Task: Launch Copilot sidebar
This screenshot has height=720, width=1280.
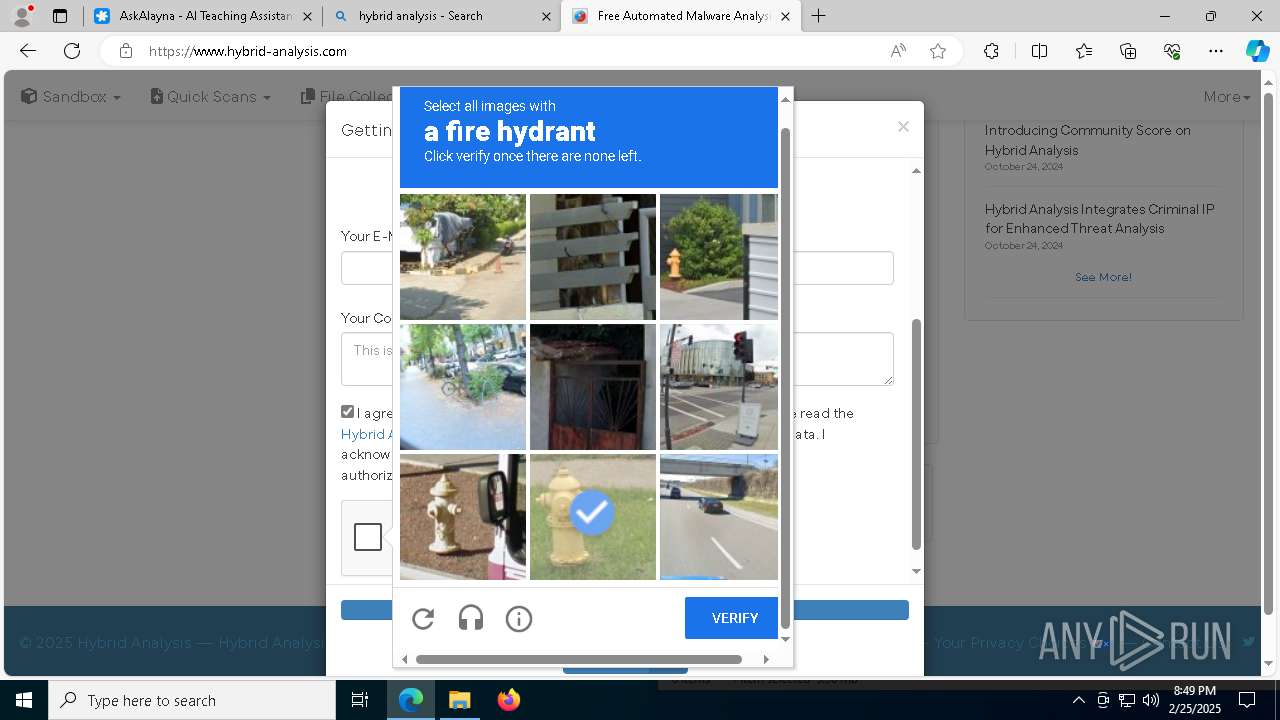Action: (1257, 51)
